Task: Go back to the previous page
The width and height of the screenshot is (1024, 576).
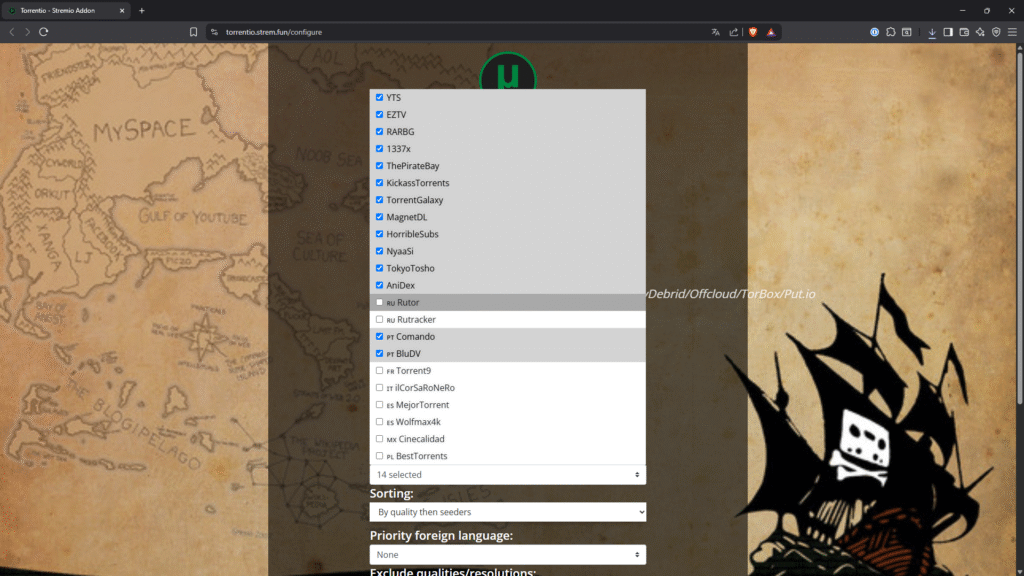Action: 12,32
